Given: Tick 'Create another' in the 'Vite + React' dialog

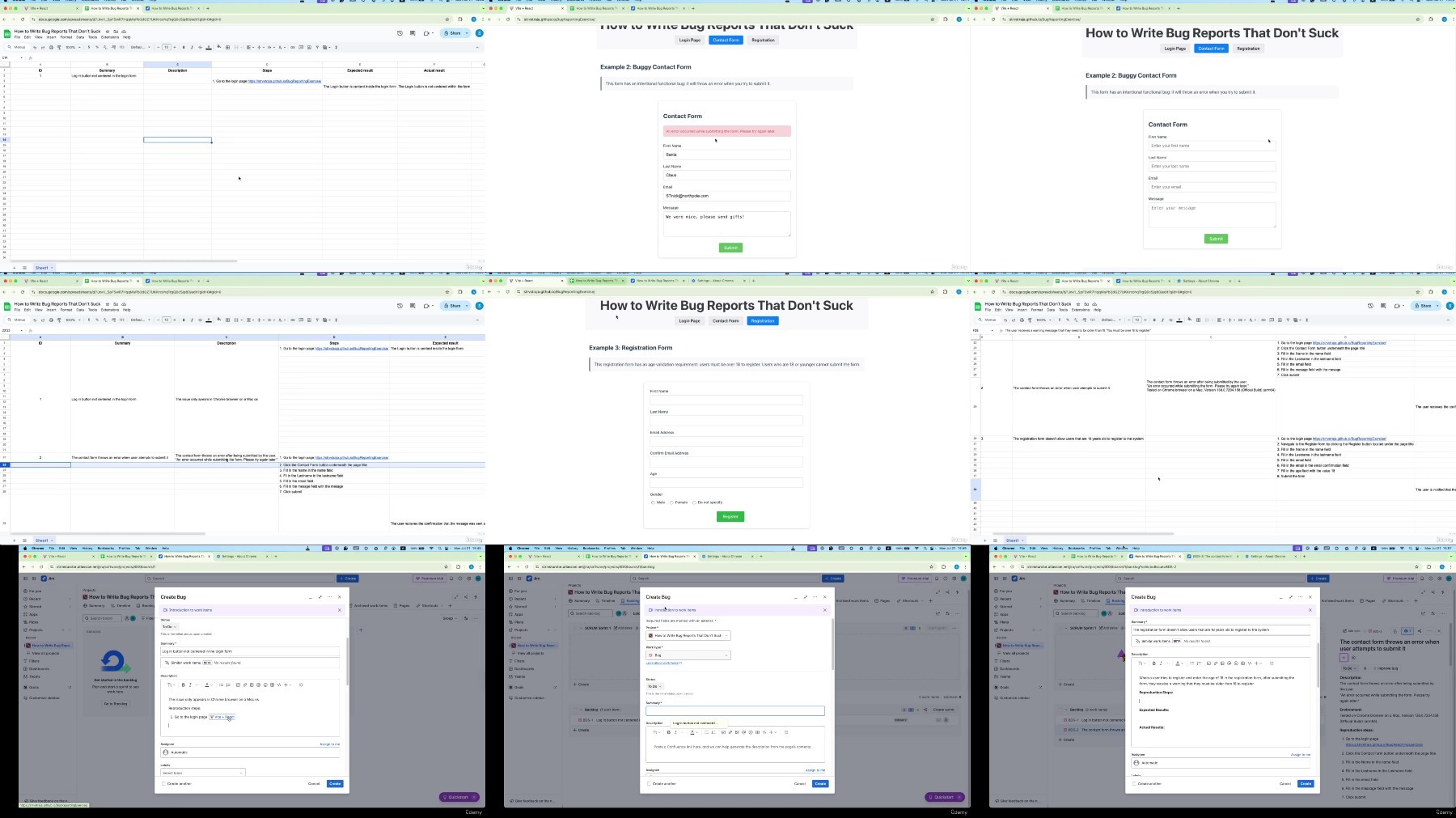Looking at the screenshot, I should pos(164,783).
